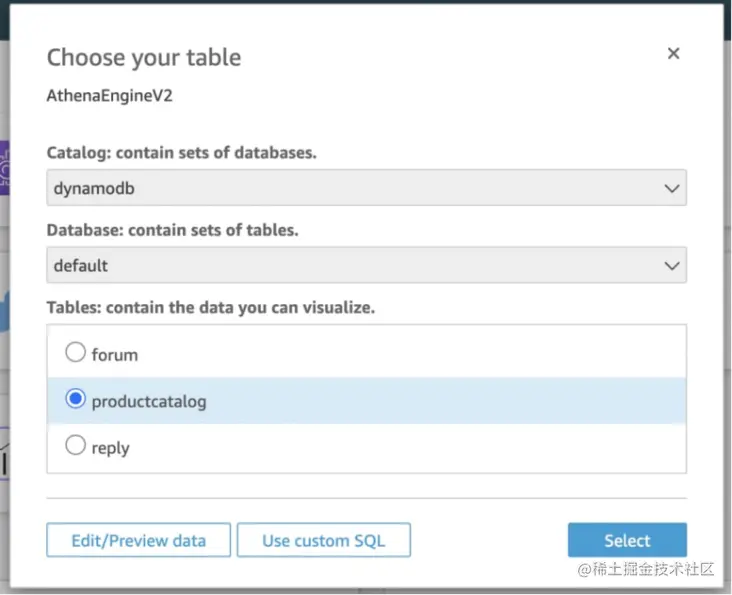Select the forum table radio button
The height and width of the screenshot is (595, 732).
click(x=76, y=353)
